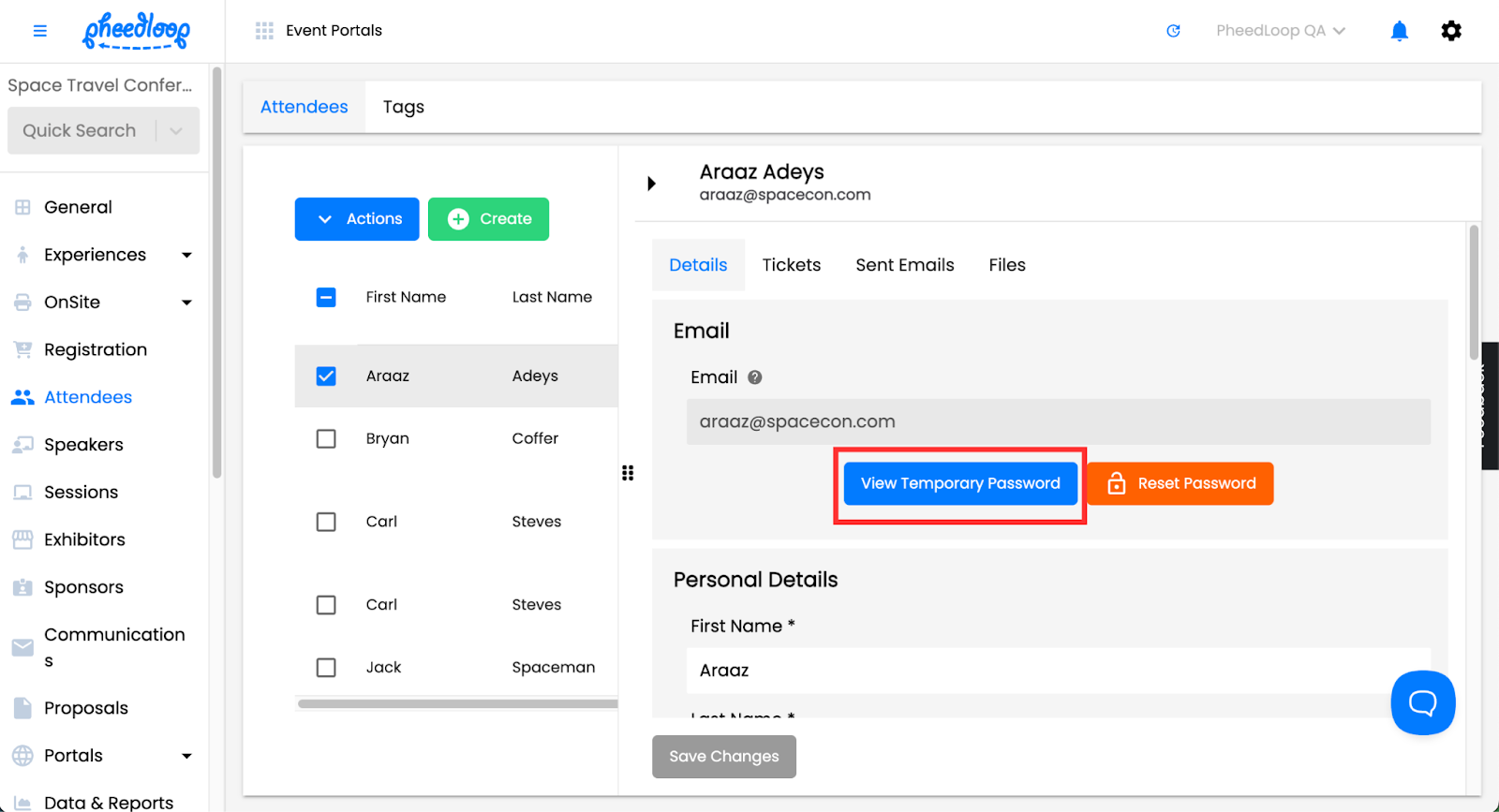Screen dimensions: 1499x812
Task: Click View Temporary Password button
Action: 960,483
